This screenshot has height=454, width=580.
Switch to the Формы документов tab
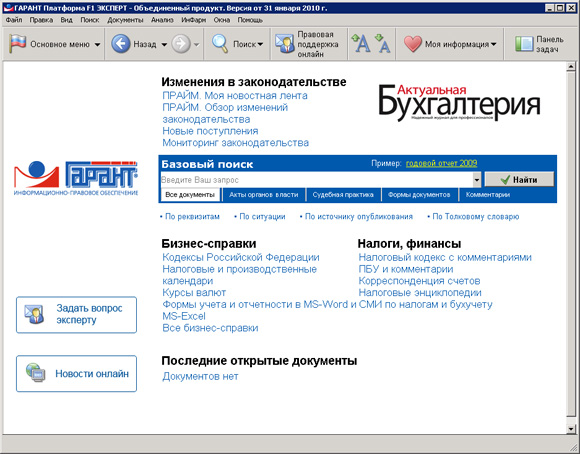coord(419,195)
